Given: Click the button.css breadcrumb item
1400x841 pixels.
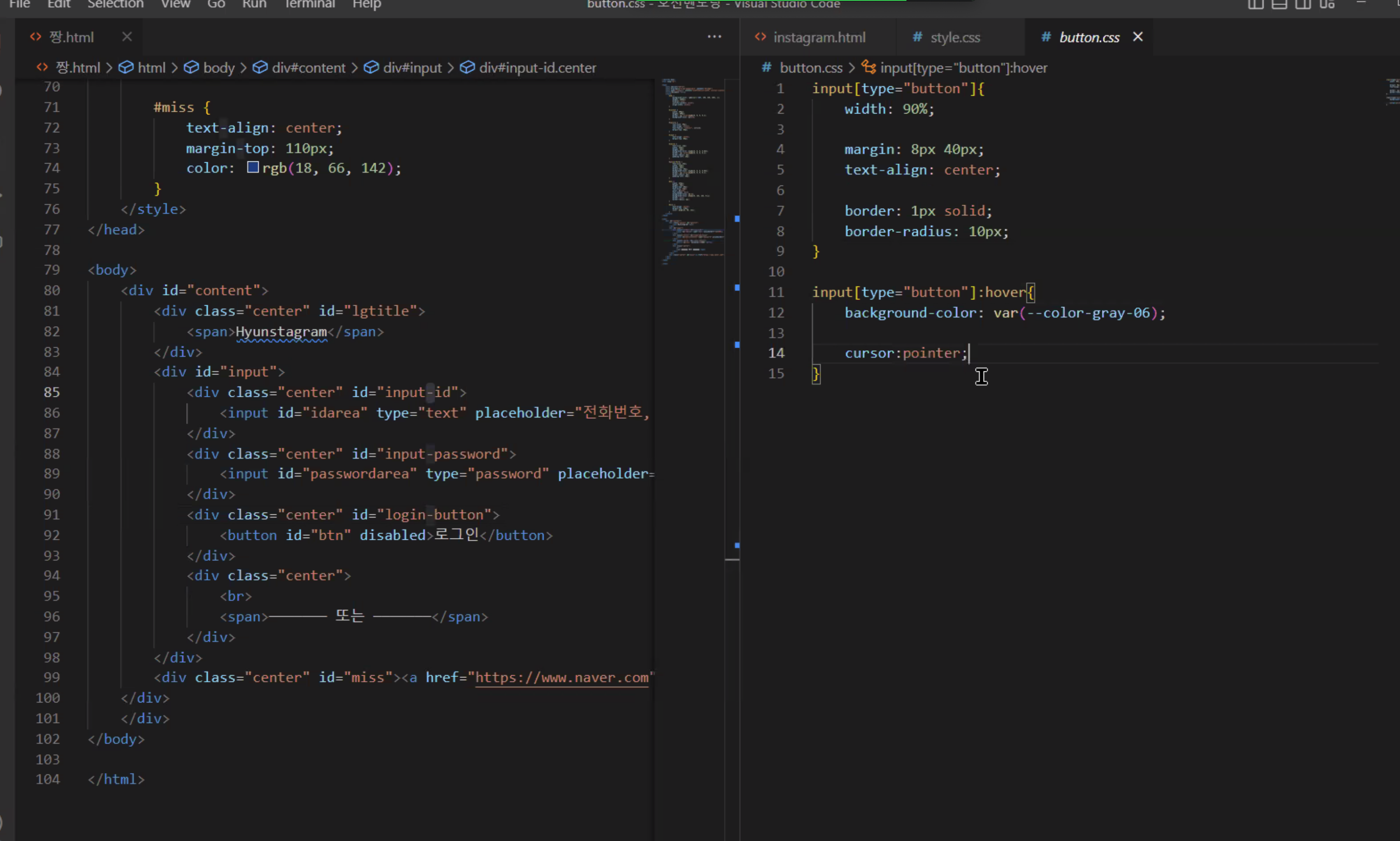Looking at the screenshot, I should [x=810, y=68].
